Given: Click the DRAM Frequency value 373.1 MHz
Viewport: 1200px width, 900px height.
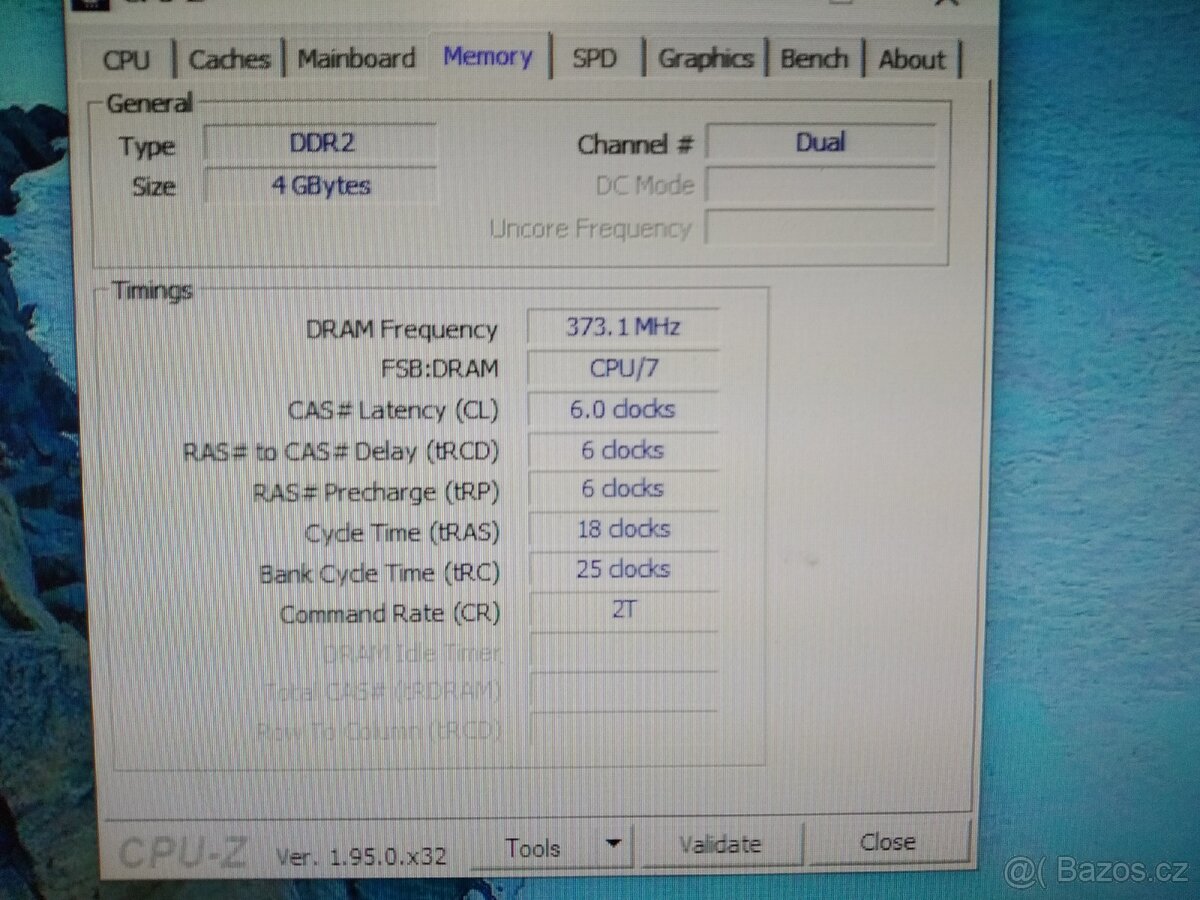Looking at the screenshot, I should (622, 327).
